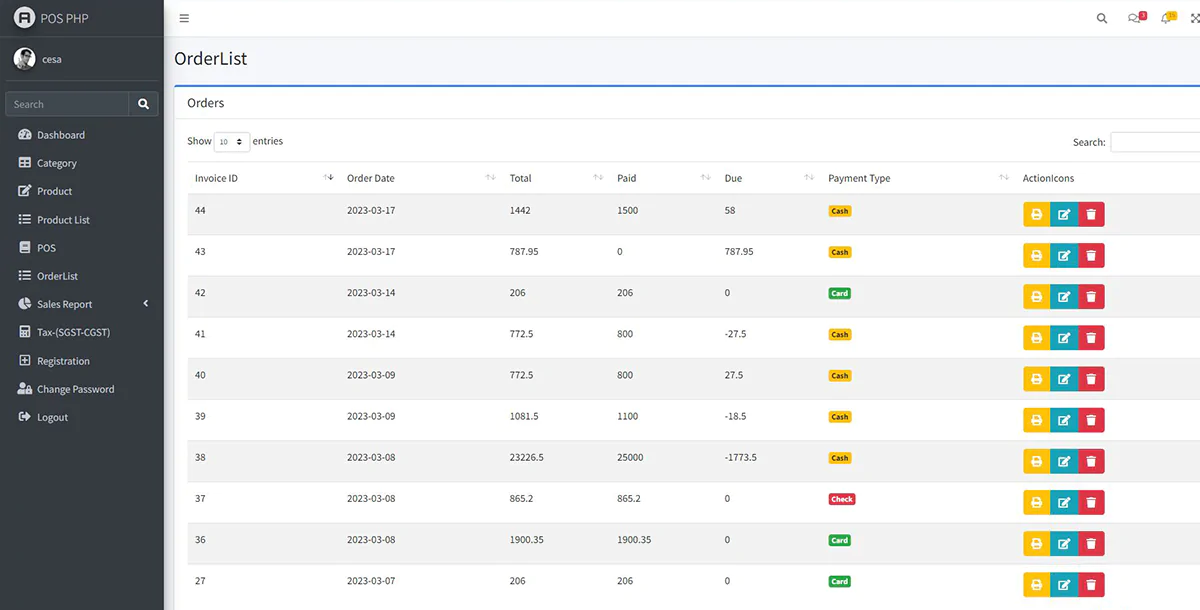Open the Tax-(SGST-CGST) page

(x=73, y=332)
